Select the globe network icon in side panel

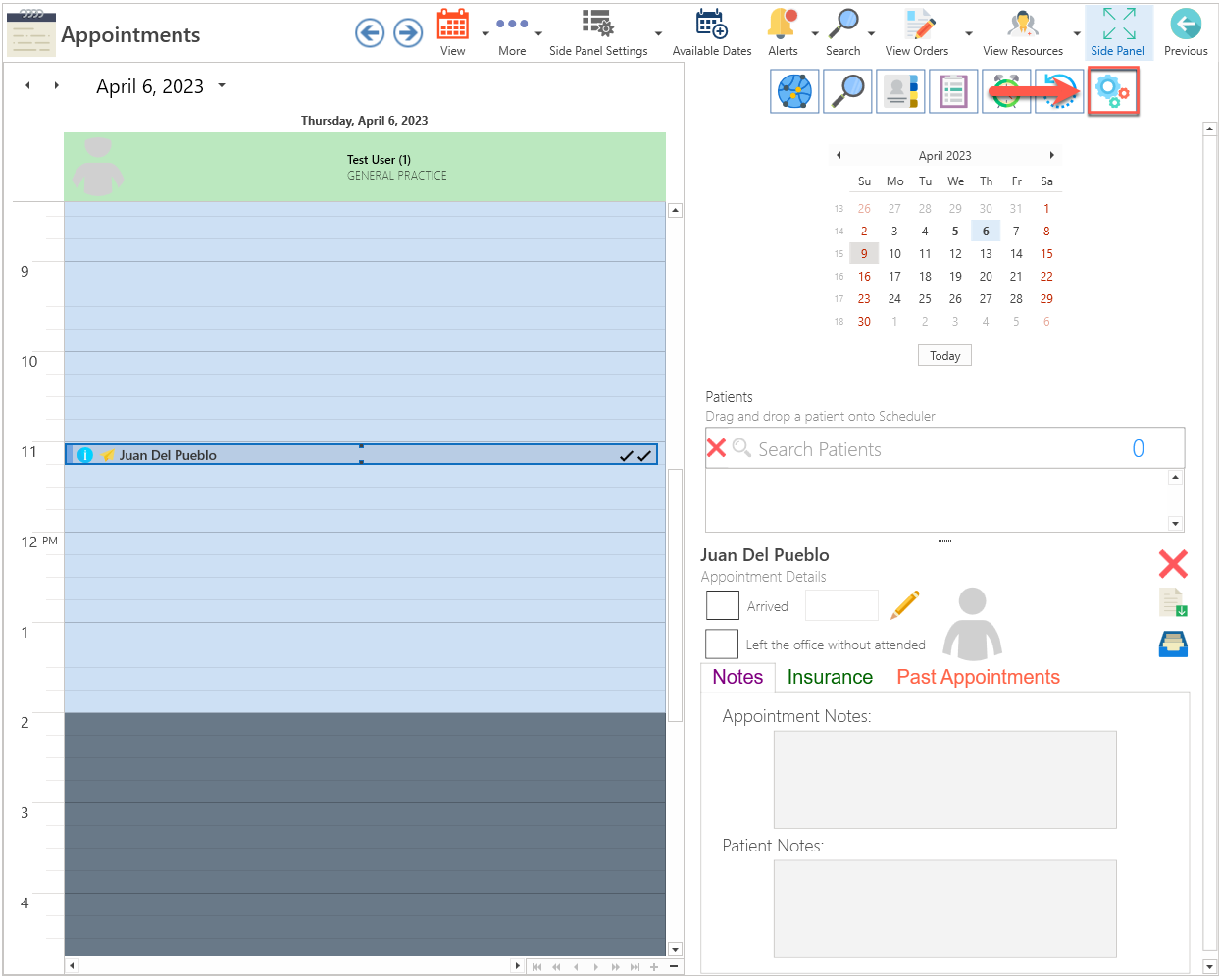794,91
